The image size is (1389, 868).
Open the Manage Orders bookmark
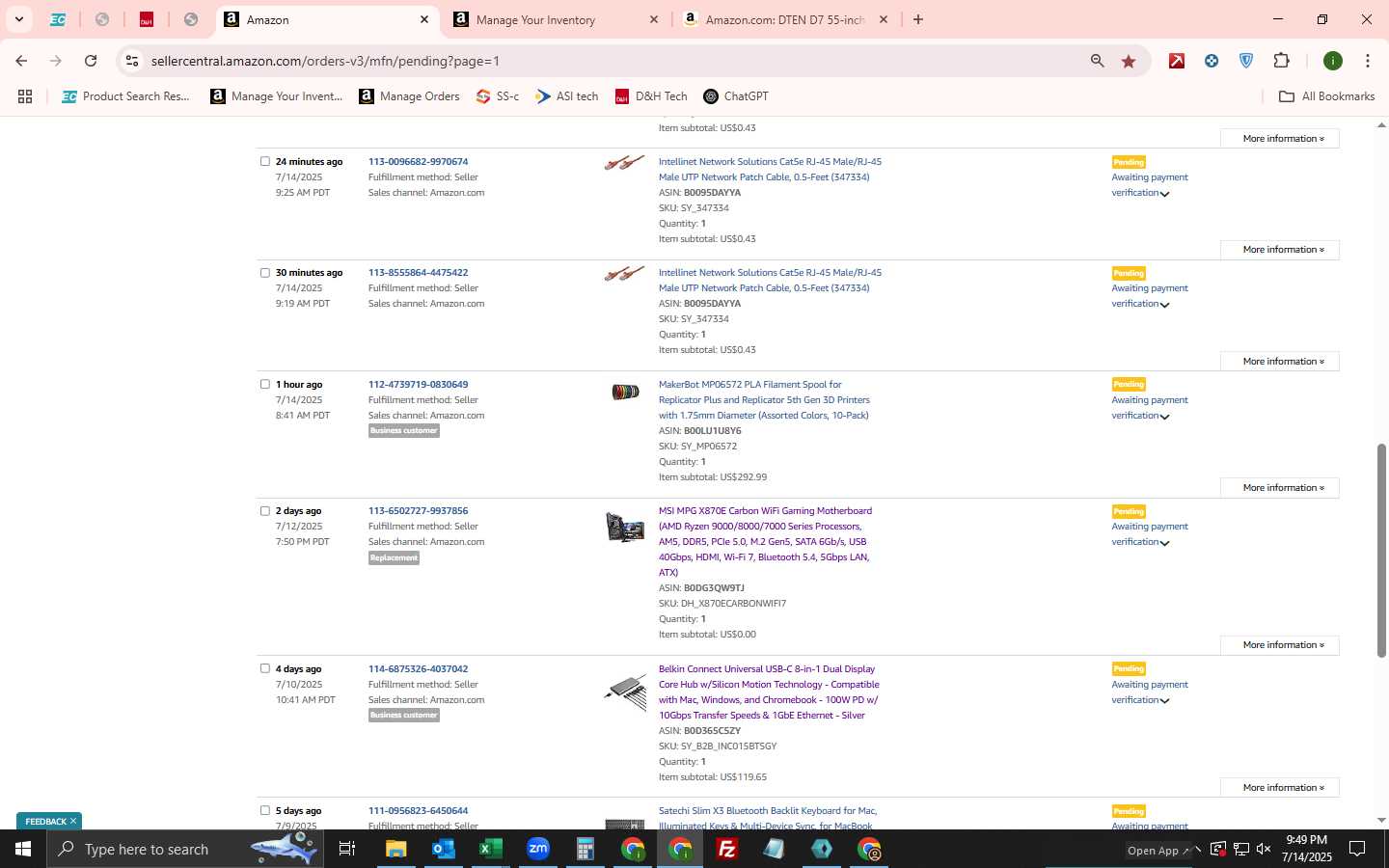pyautogui.click(x=410, y=96)
